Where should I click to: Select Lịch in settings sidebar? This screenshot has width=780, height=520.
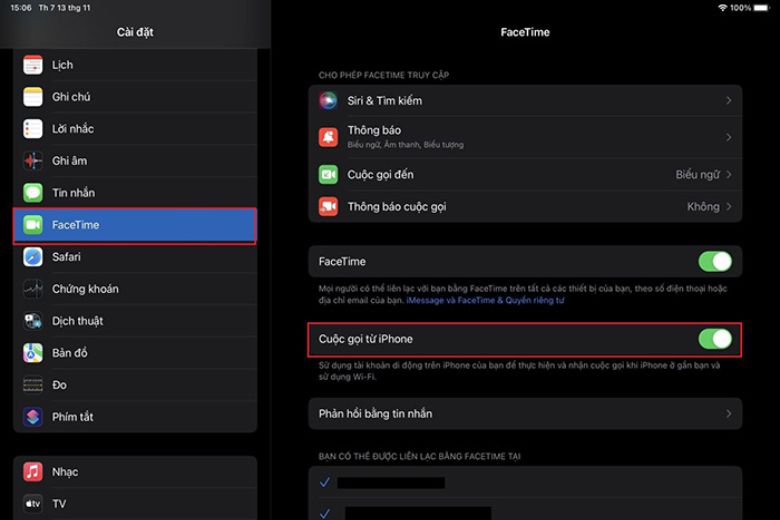tap(135, 65)
